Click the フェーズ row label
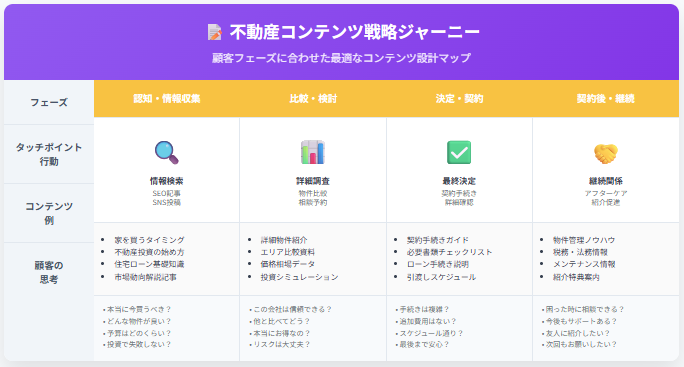Image resolution: width=684 pixels, height=367 pixels. coord(49,103)
